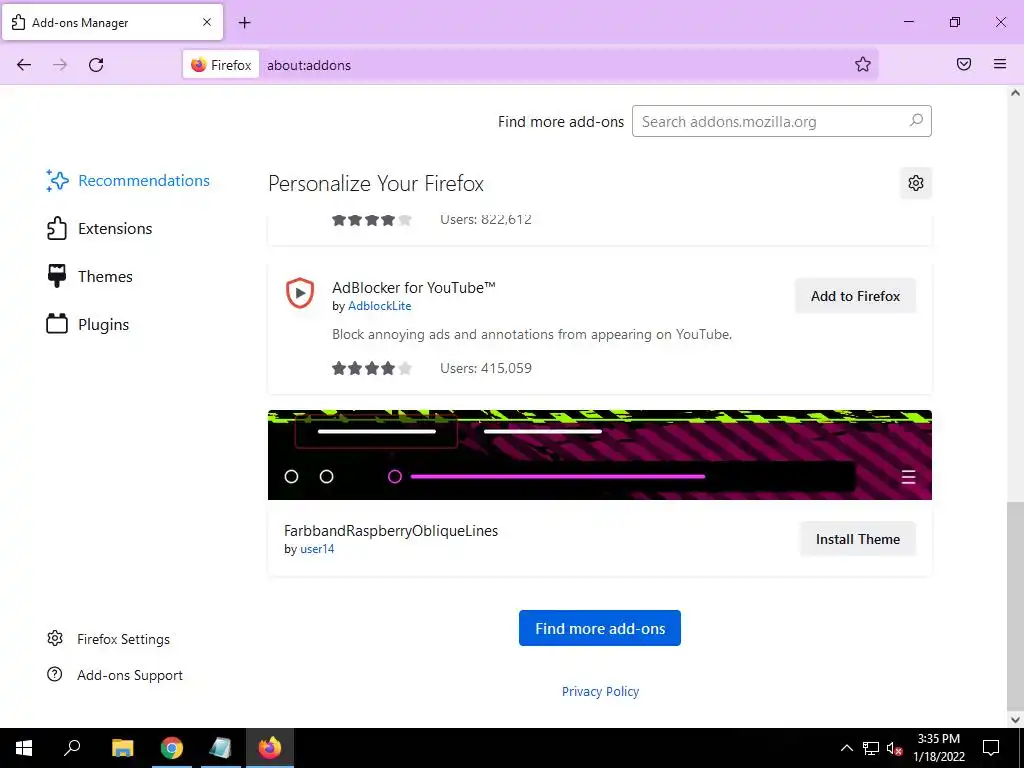Click the search magnifier icon in add-ons search
Image resolution: width=1024 pixels, height=768 pixels.
pyautogui.click(x=916, y=121)
